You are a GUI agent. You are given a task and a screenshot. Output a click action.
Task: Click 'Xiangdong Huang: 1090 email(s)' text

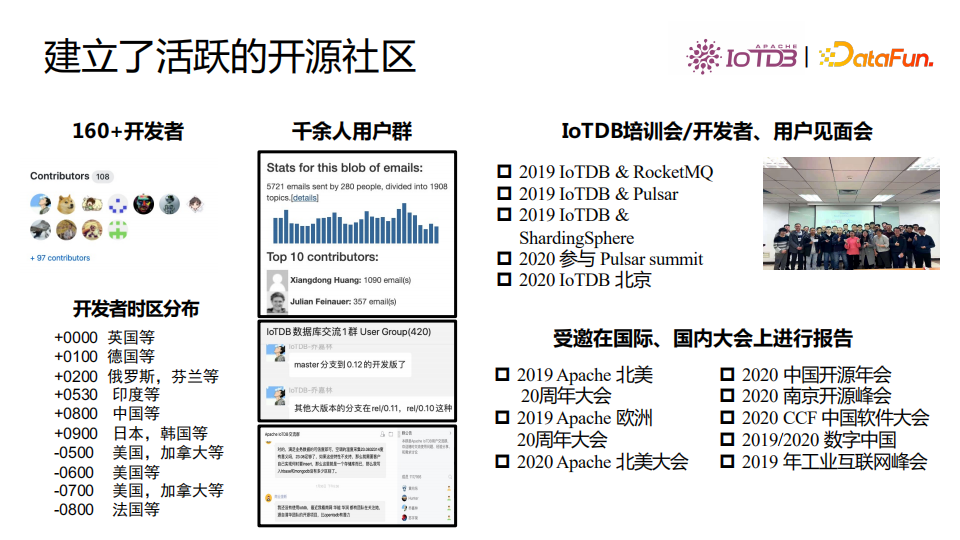[350, 280]
